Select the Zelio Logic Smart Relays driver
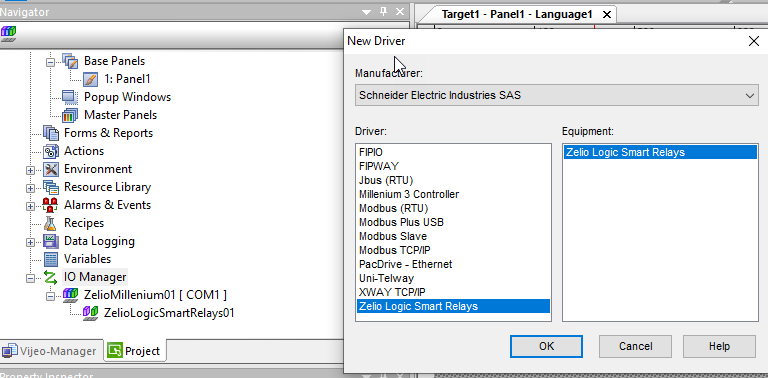 pos(453,307)
